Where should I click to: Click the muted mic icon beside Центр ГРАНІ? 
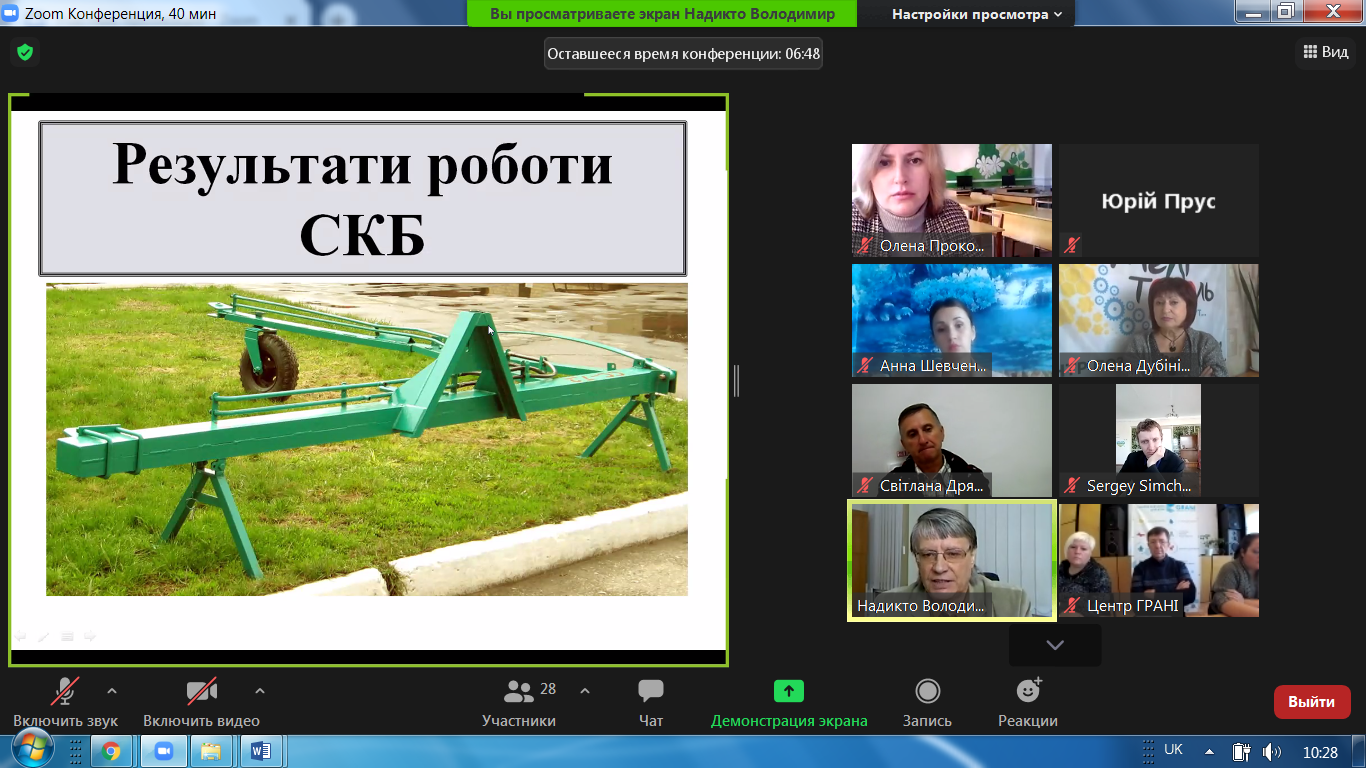click(x=1072, y=605)
